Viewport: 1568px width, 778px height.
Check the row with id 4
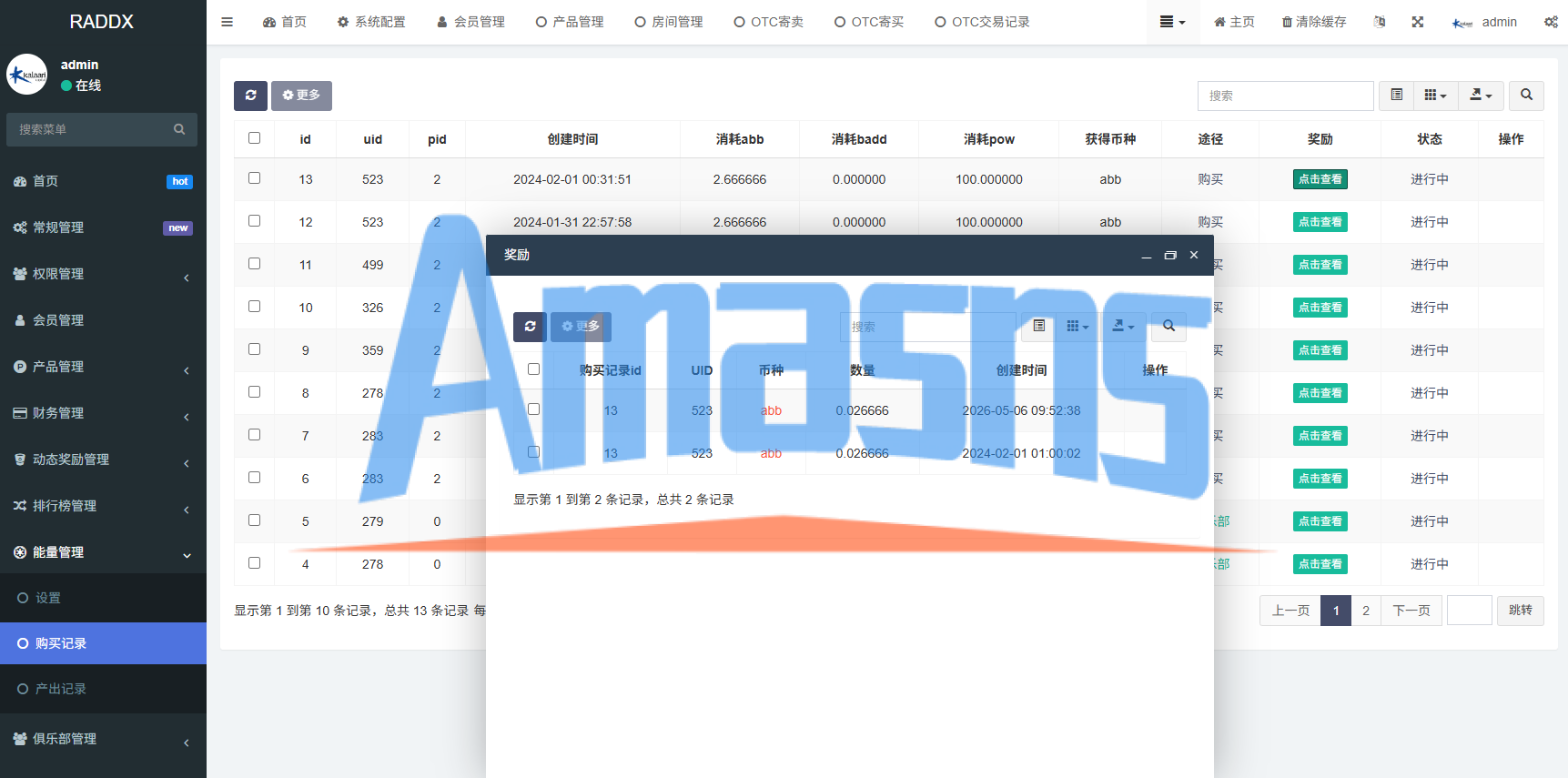point(254,563)
